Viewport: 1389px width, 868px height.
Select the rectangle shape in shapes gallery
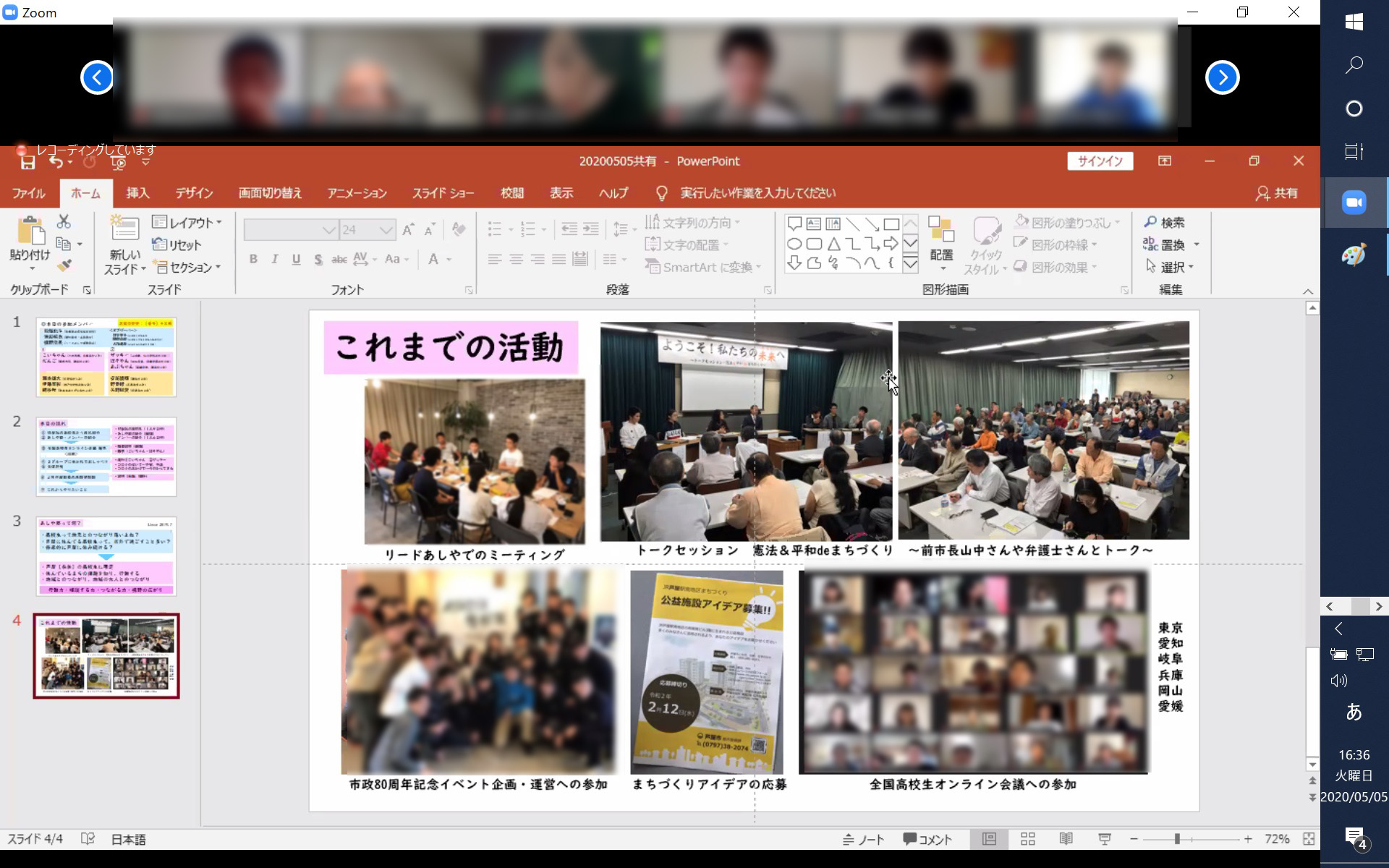[891, 224]
